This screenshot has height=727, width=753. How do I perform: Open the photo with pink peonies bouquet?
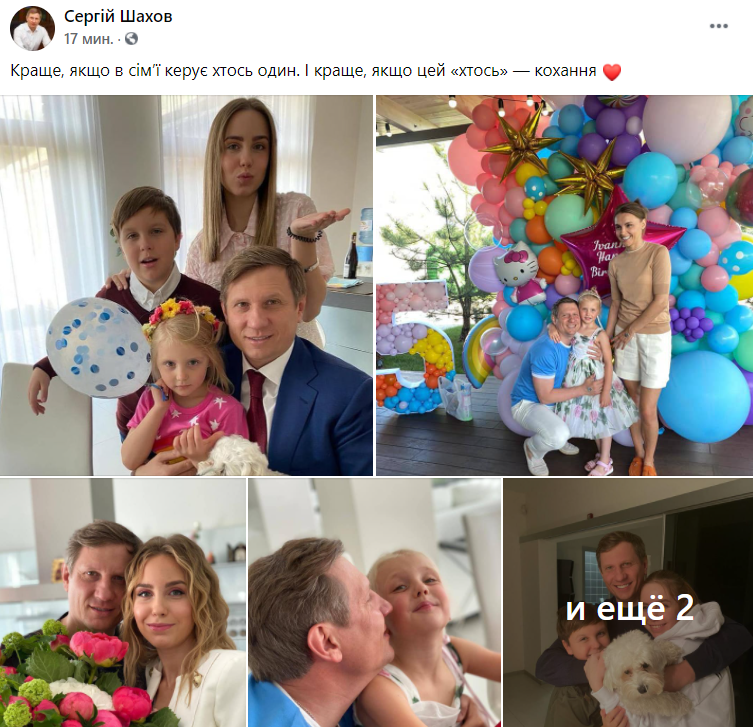(x=123, y=603)
